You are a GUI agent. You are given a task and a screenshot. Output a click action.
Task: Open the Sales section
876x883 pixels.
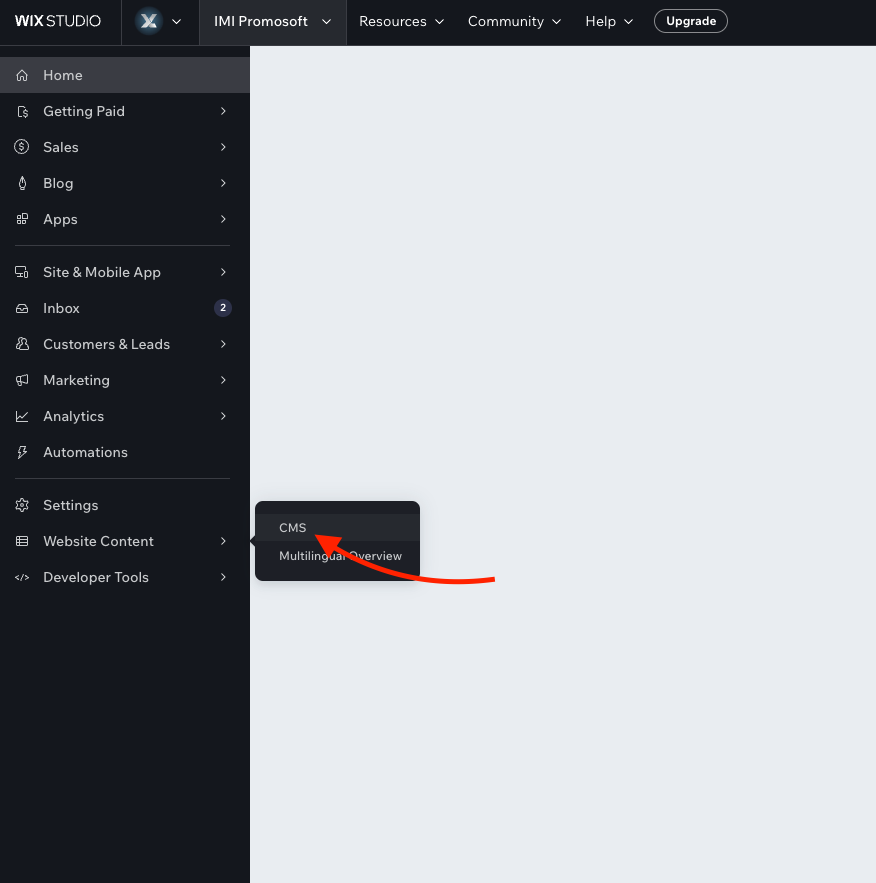coord(125,147)
